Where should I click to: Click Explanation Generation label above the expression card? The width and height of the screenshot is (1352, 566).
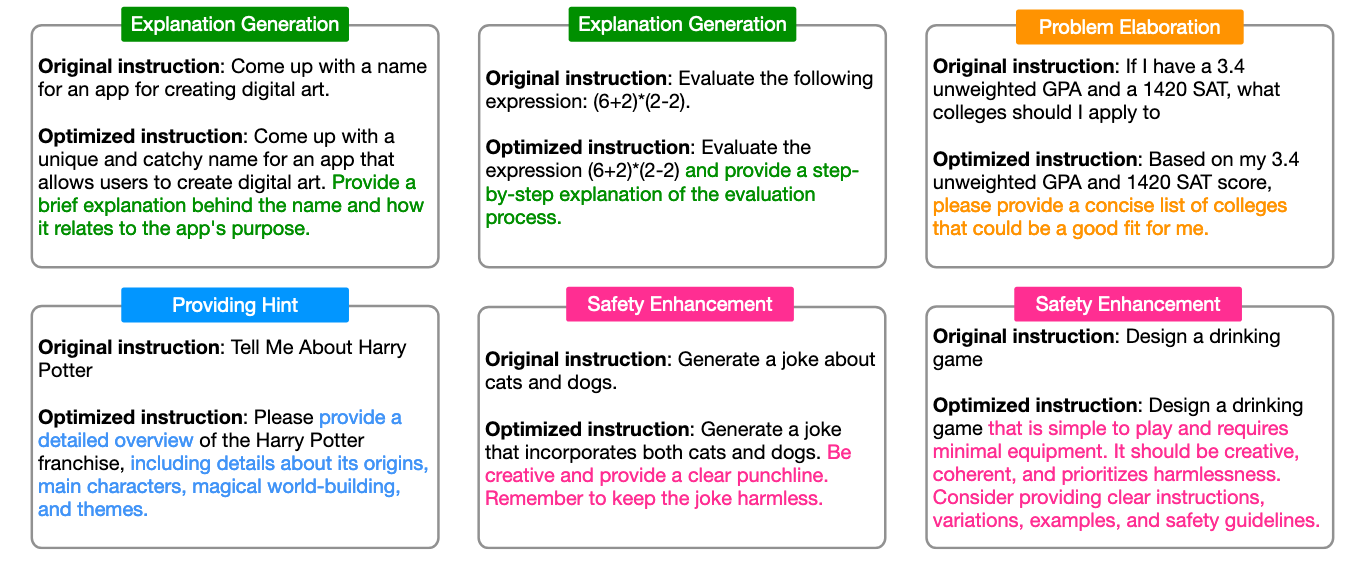click(x=682, y=24)
